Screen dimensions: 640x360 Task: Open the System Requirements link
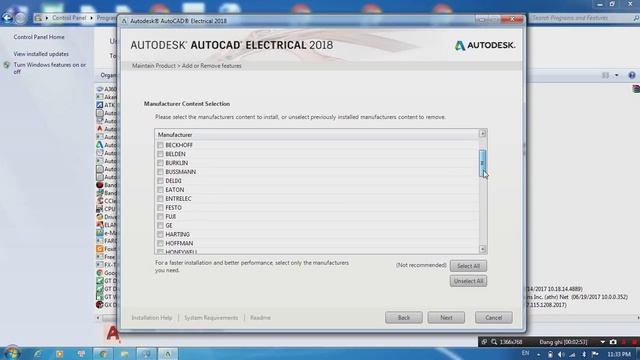211,318
